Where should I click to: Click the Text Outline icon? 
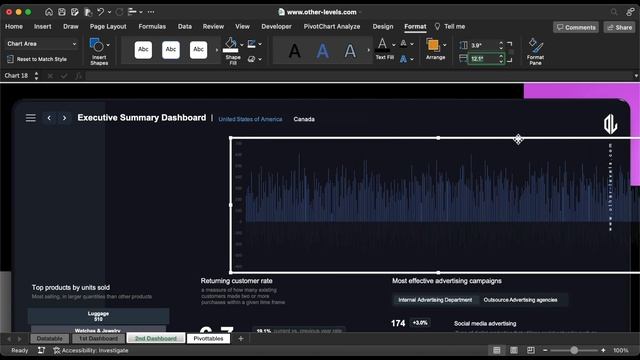coord(404,44)
